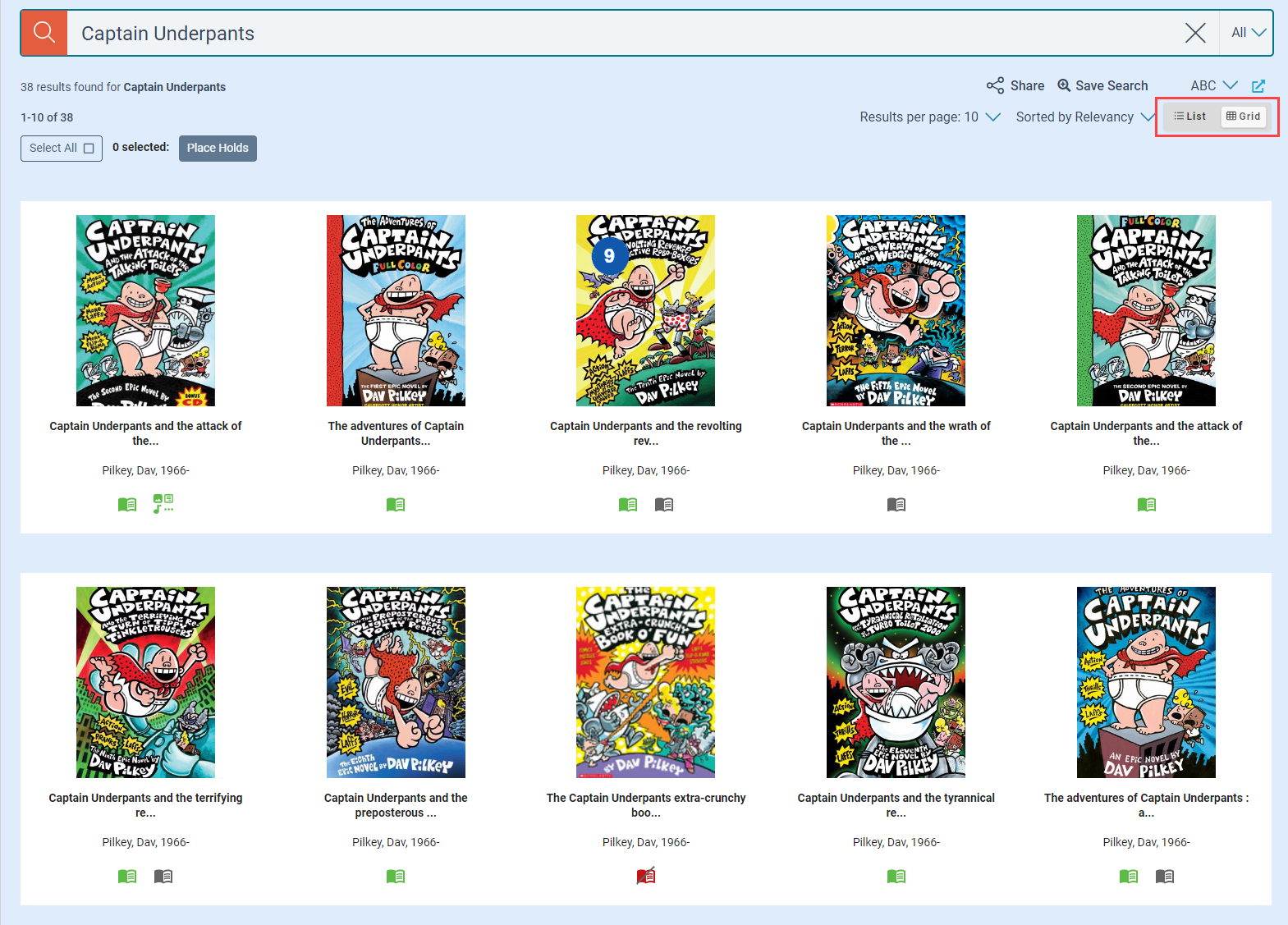
Task: Click green book icon under 'revolting rev...' result
Action: [628, 505]
